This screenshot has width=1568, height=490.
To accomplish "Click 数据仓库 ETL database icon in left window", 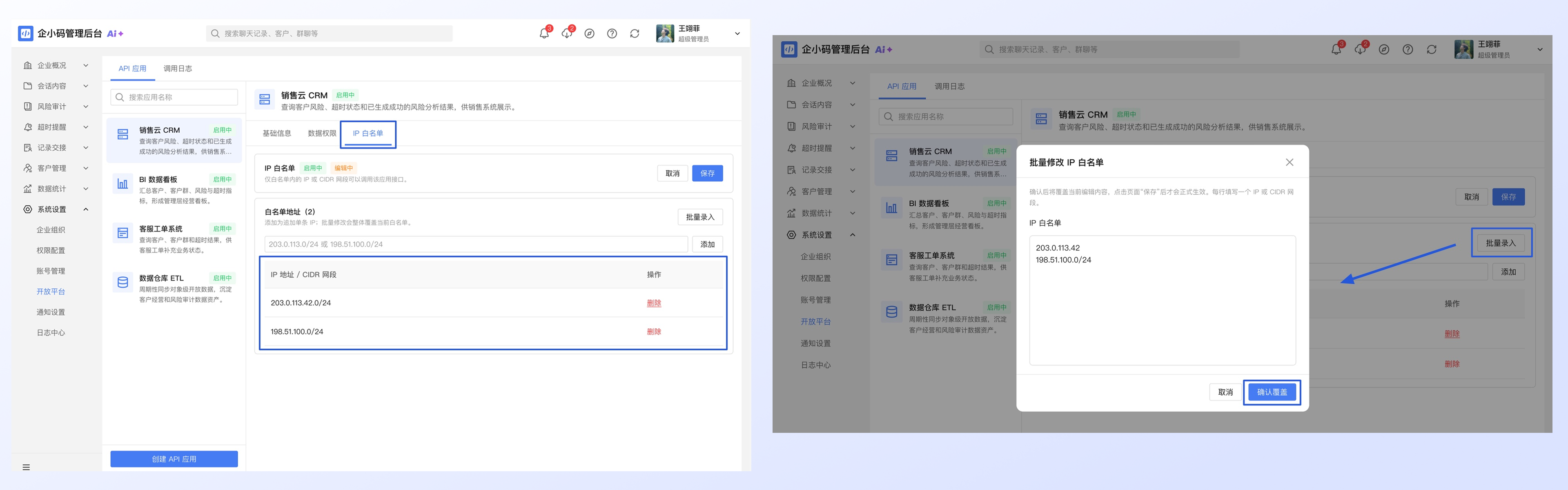I will point(123,282).
